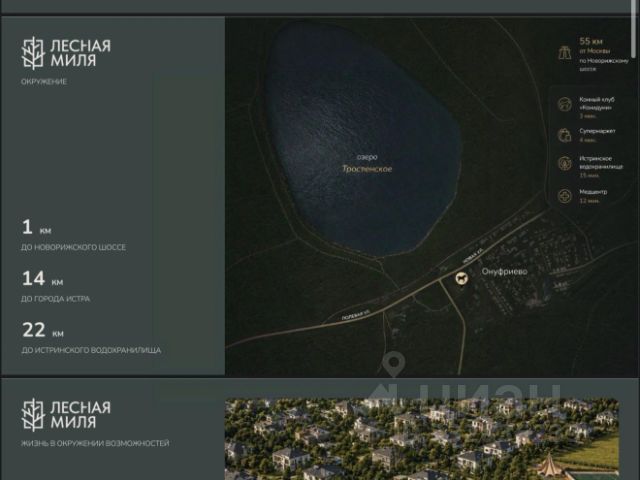
Task: Click the leaf emblem above ОКРУЖЕНИЕ
Action: [32, 53]
